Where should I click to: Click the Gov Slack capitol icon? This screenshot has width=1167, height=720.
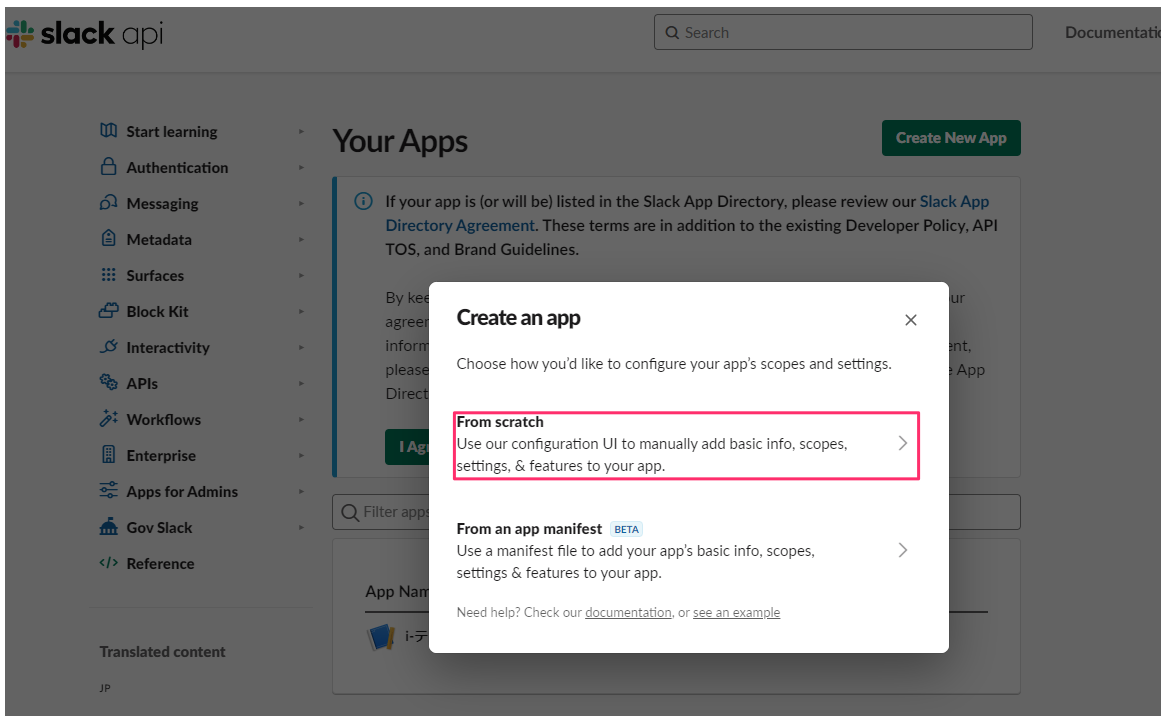pyautogui.click(x=109, y=526)
